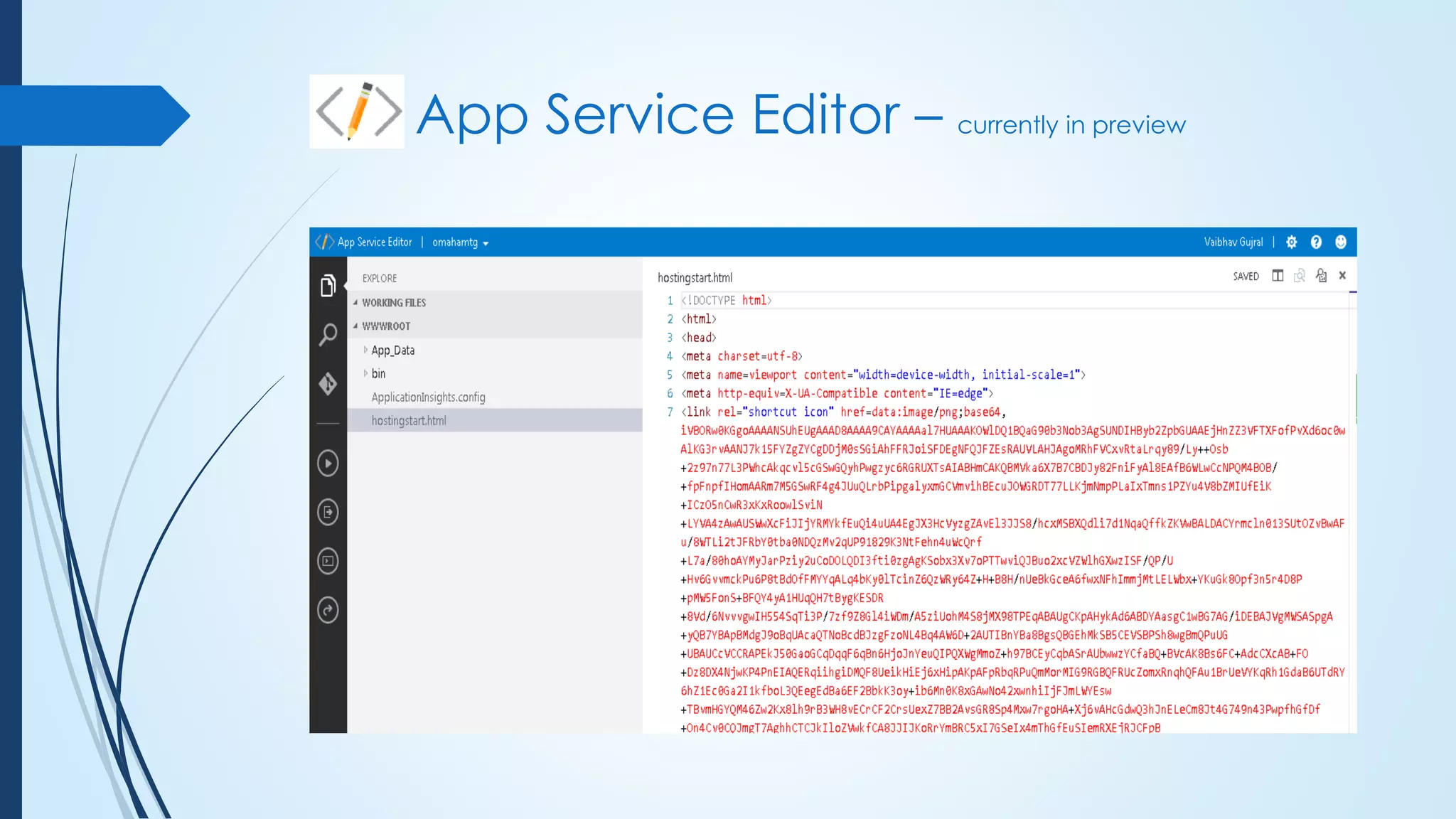This screenshot has width=1456, height=819.
Task: Split the editor with the split icon
Action: tap(1278, 276)
